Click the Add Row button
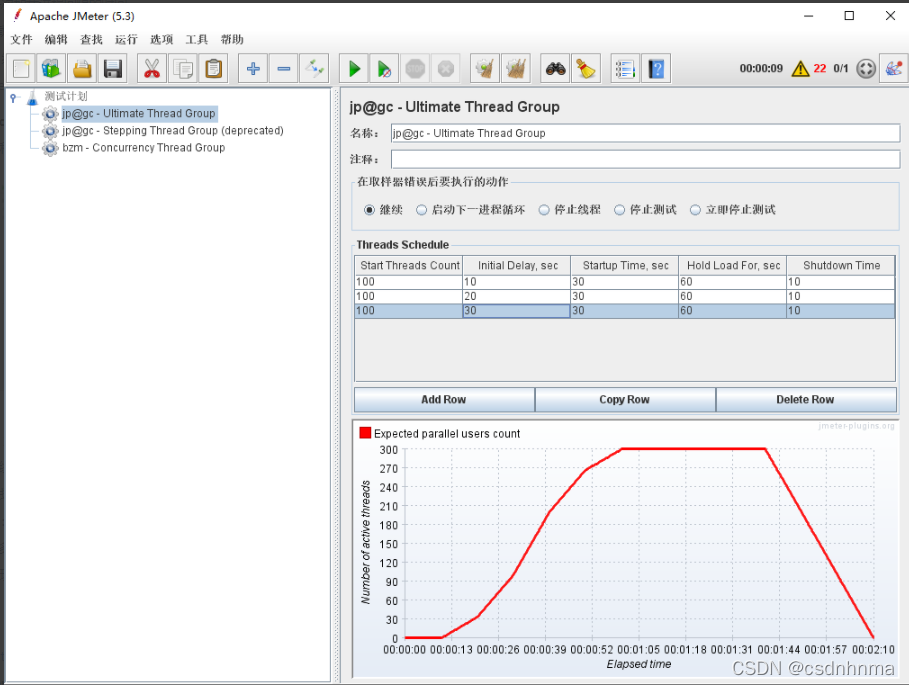The image size is (909, 685). [x=444, y=399]
